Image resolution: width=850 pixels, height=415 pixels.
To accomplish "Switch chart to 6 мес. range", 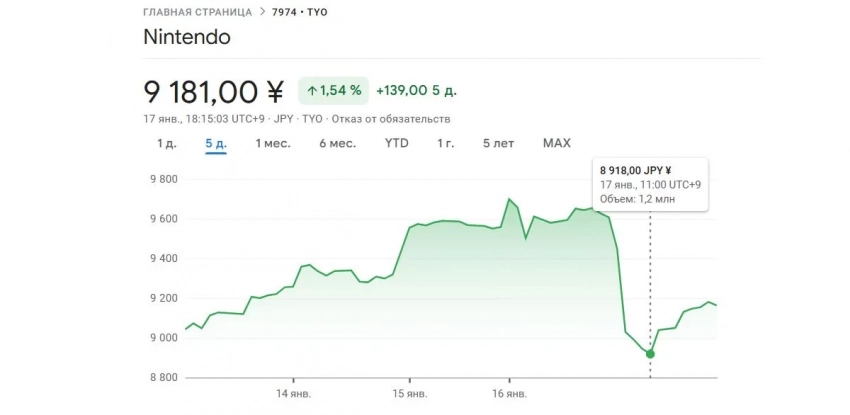I will coord(337,143).
